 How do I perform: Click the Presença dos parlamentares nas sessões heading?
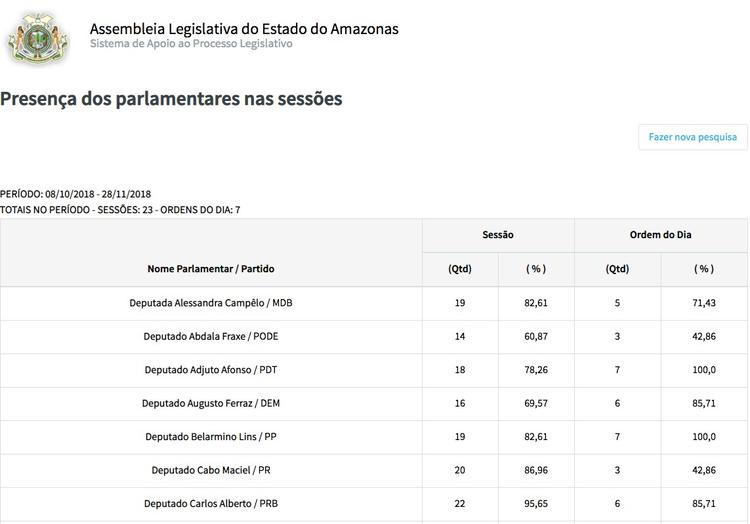click(x=171, y=99)
